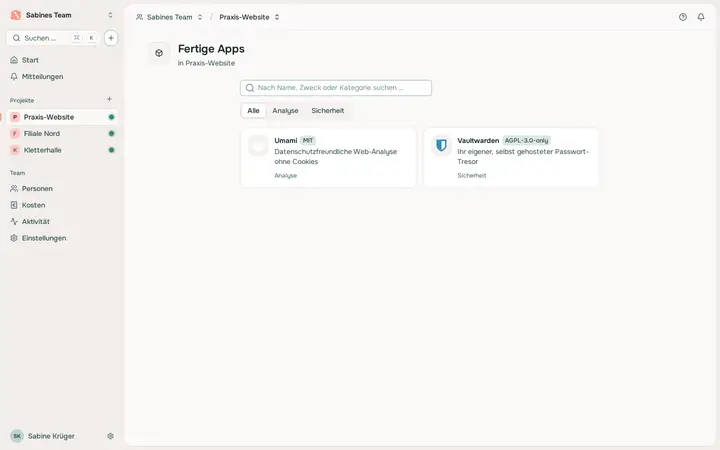Click the team icon in the breadcrumb
720x450 pixels.
(x=140, y=17)
